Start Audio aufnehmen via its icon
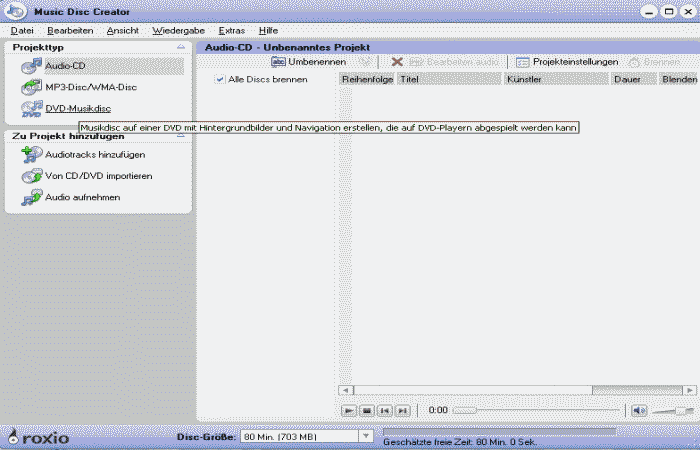This screenshot has height=450, width=700. [x=30, y=197]
